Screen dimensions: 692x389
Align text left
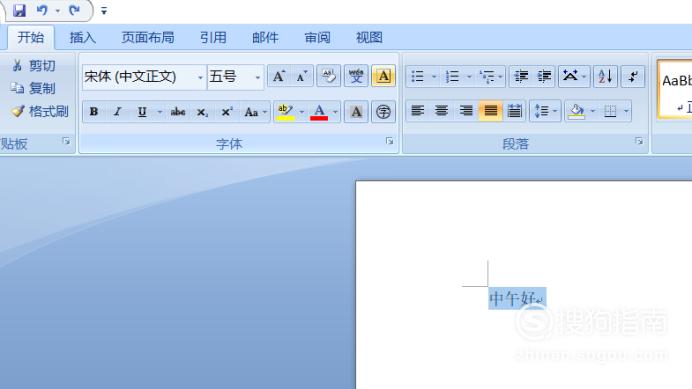click(417, 111)
